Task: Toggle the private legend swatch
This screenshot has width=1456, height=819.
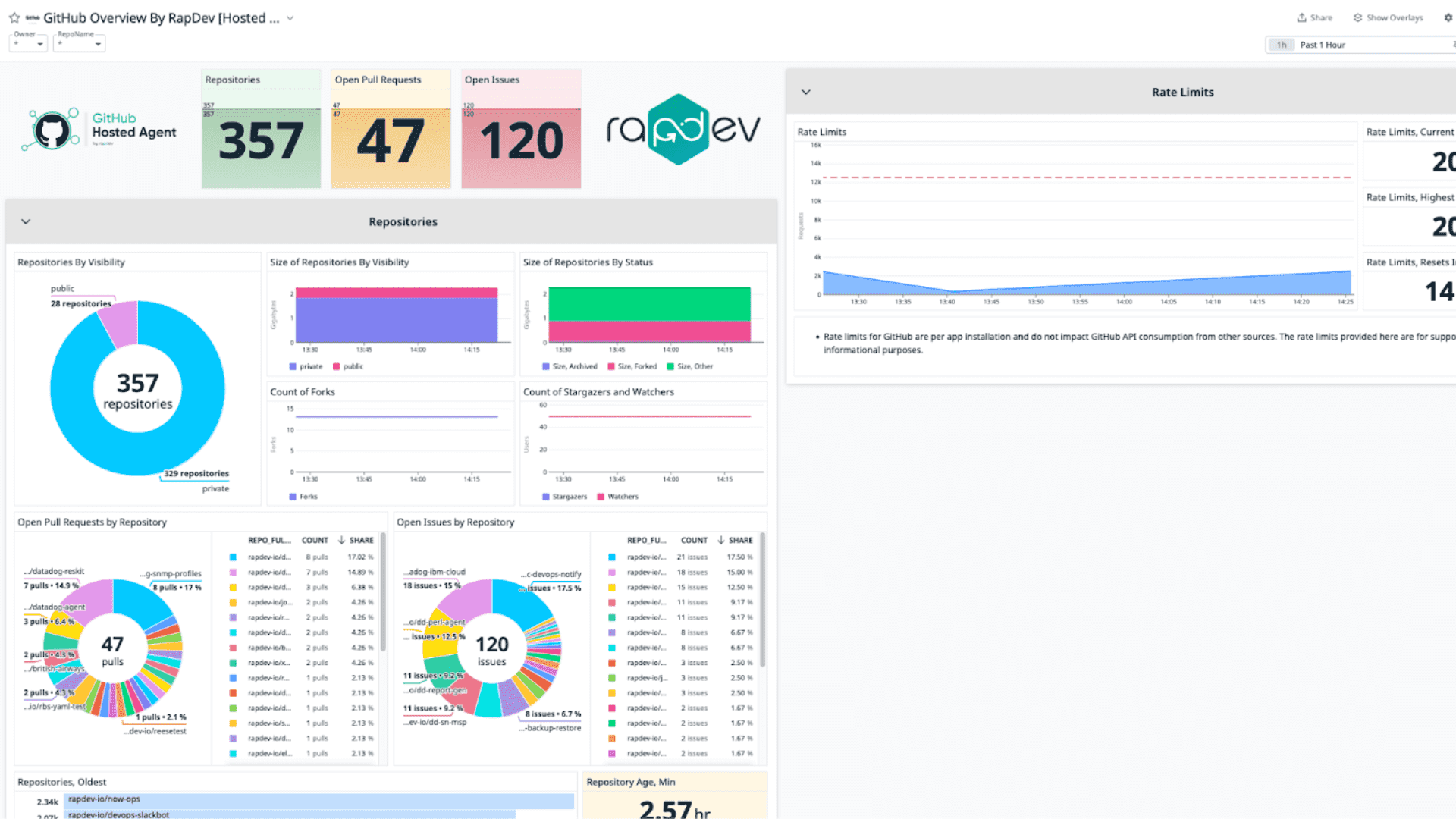Action: click(293, 366)
